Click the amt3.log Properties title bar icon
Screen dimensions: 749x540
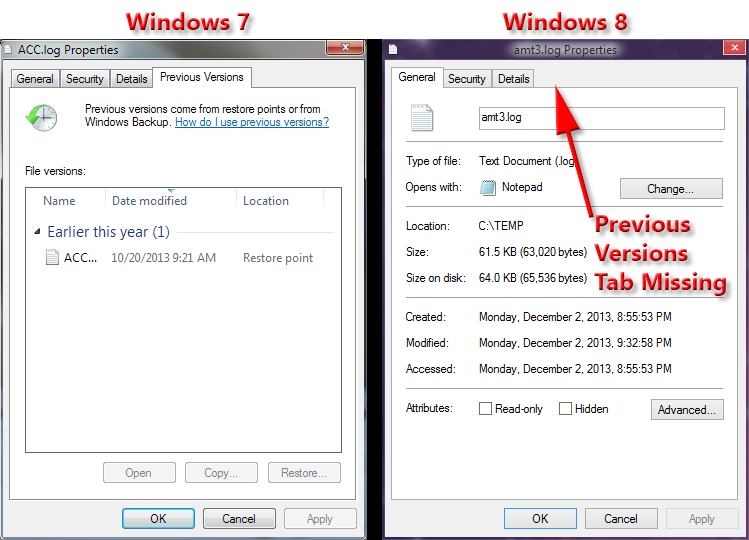pyautogui.click(x=393, y=49)
